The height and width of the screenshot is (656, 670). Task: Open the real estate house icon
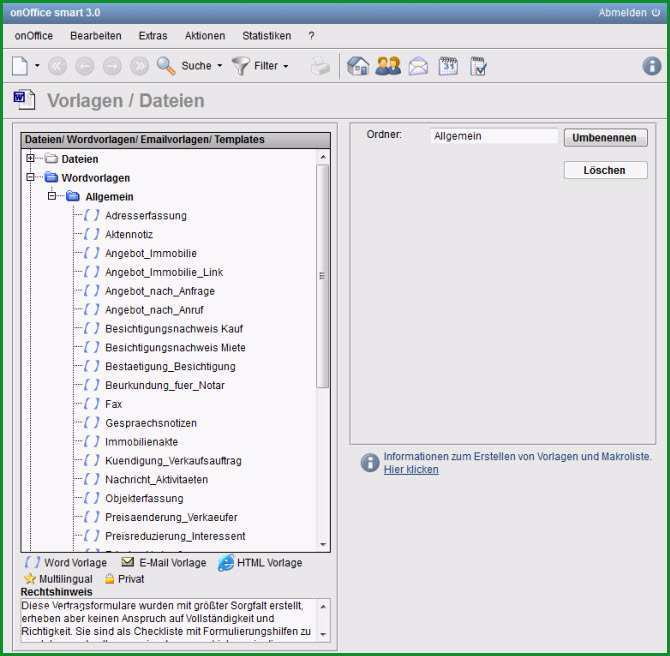pyautogui.click(x=358, y=66)
